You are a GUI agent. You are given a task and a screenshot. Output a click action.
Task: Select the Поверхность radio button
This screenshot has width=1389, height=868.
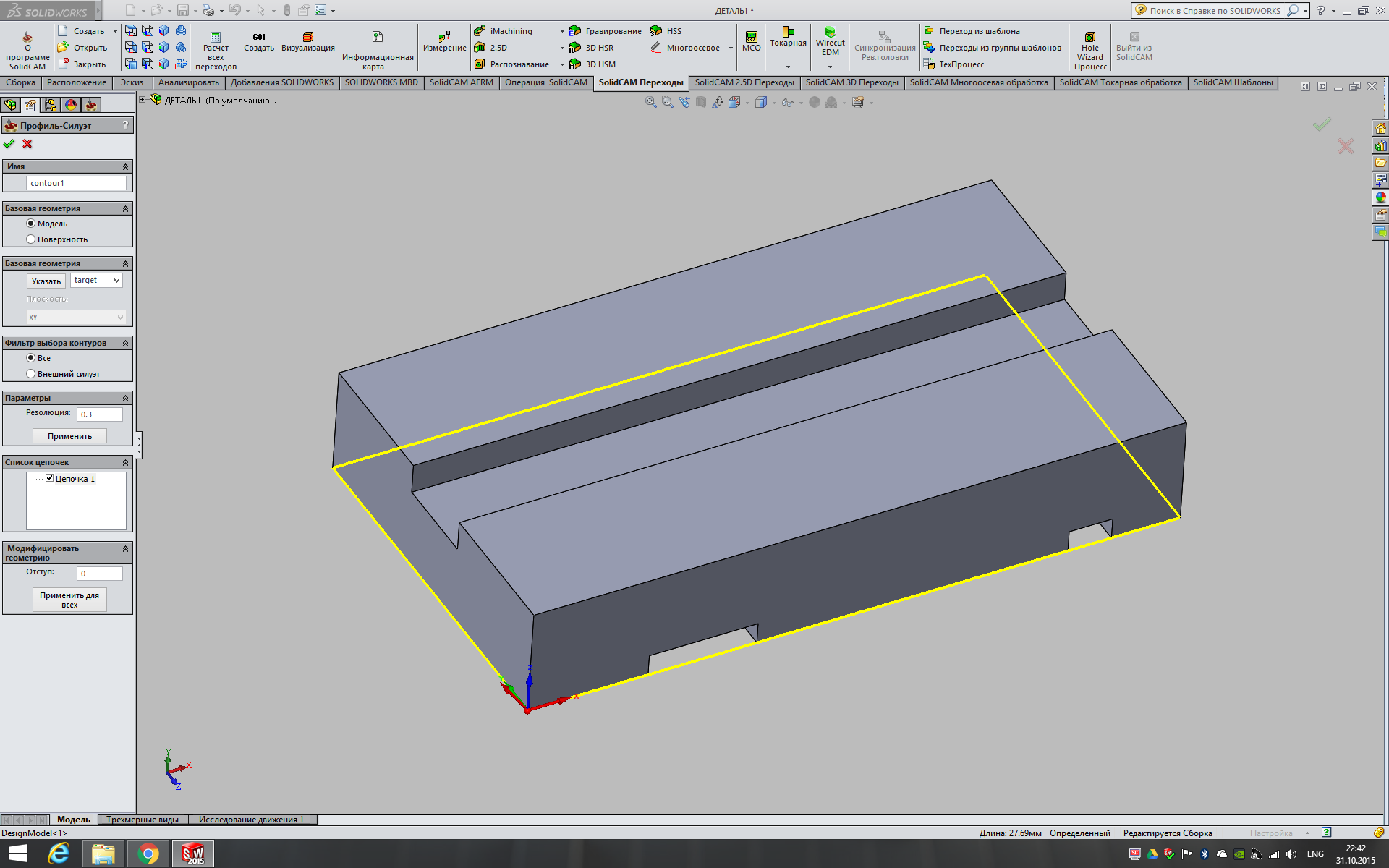pos(31,239)
